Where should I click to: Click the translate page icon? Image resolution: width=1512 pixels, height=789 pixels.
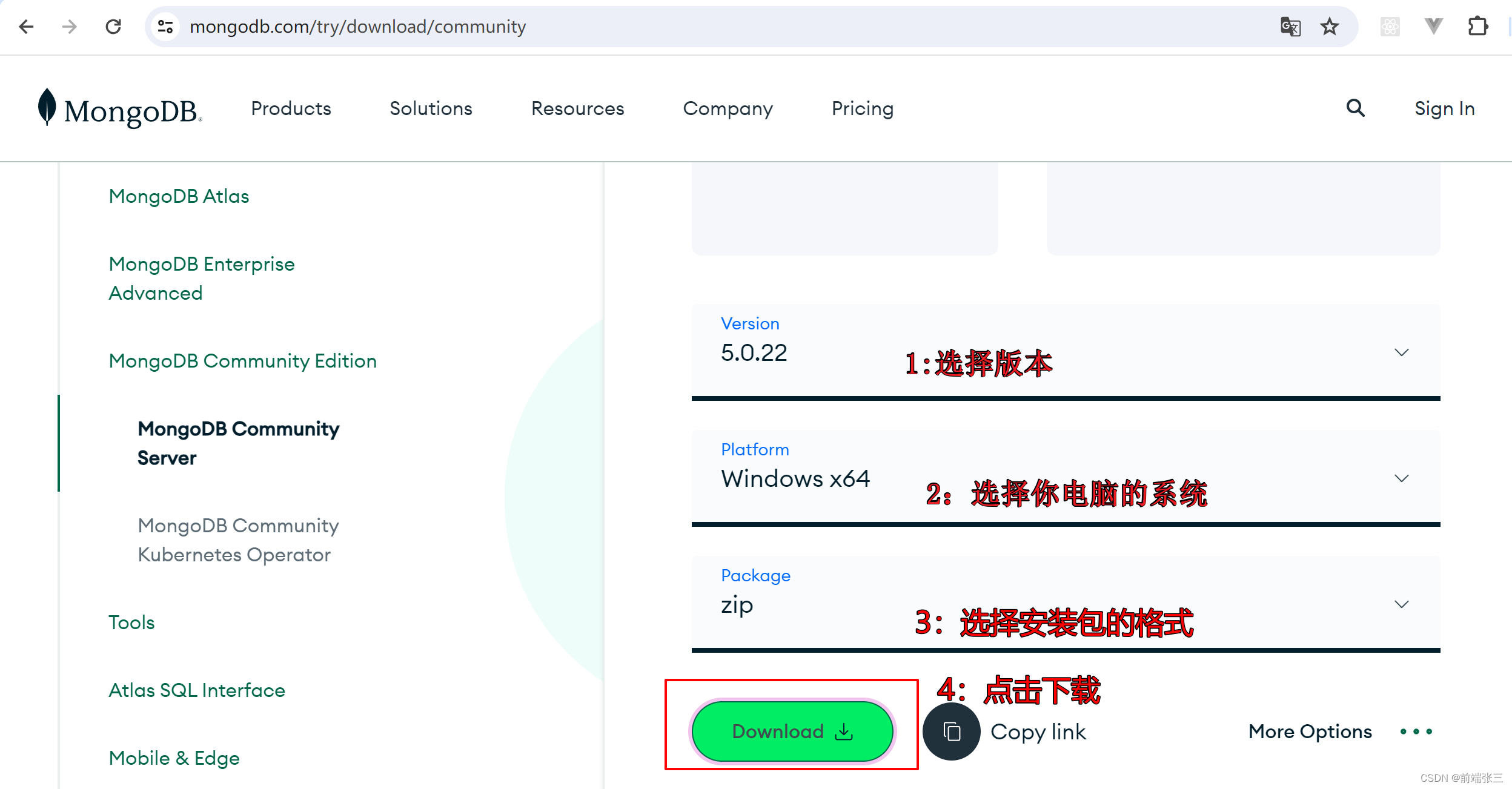tap(1290, 27)
